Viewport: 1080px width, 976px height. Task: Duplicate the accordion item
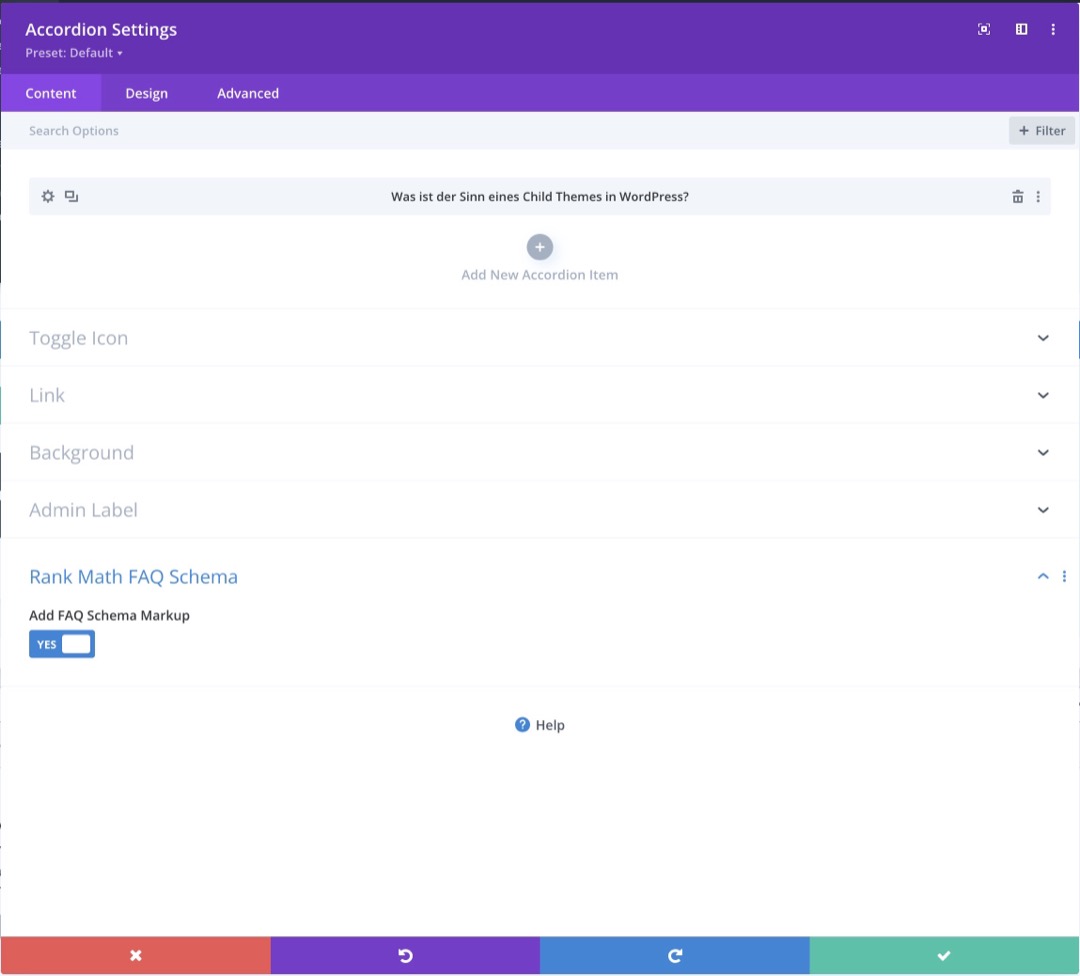(71, 196)
